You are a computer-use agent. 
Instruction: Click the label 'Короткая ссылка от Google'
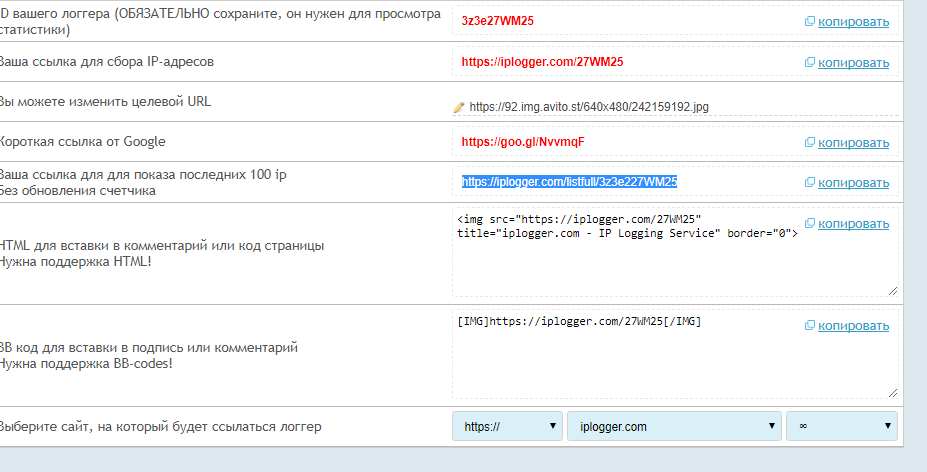(x=82, y=142)
